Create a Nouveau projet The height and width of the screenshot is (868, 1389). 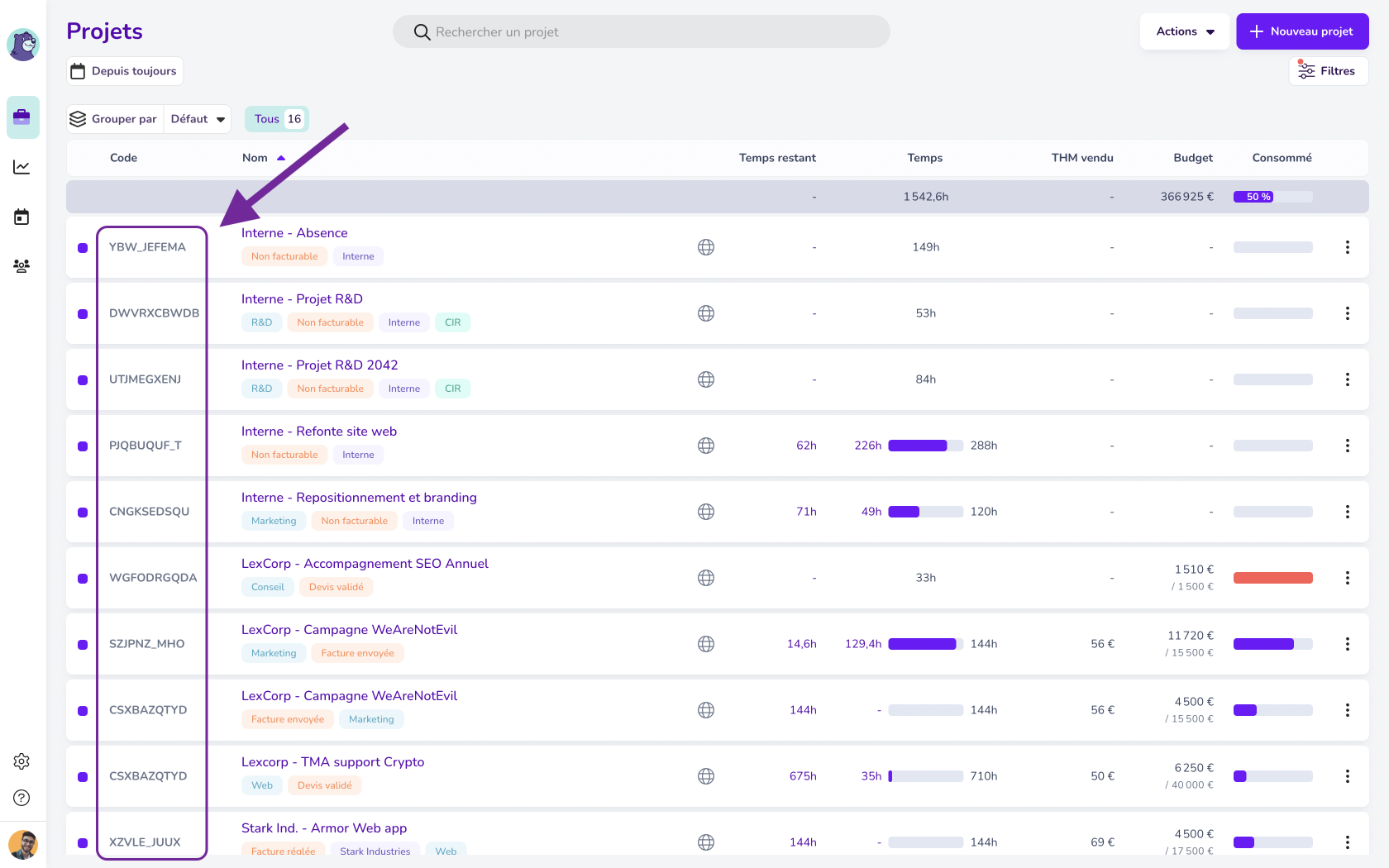click(1302, 31)
